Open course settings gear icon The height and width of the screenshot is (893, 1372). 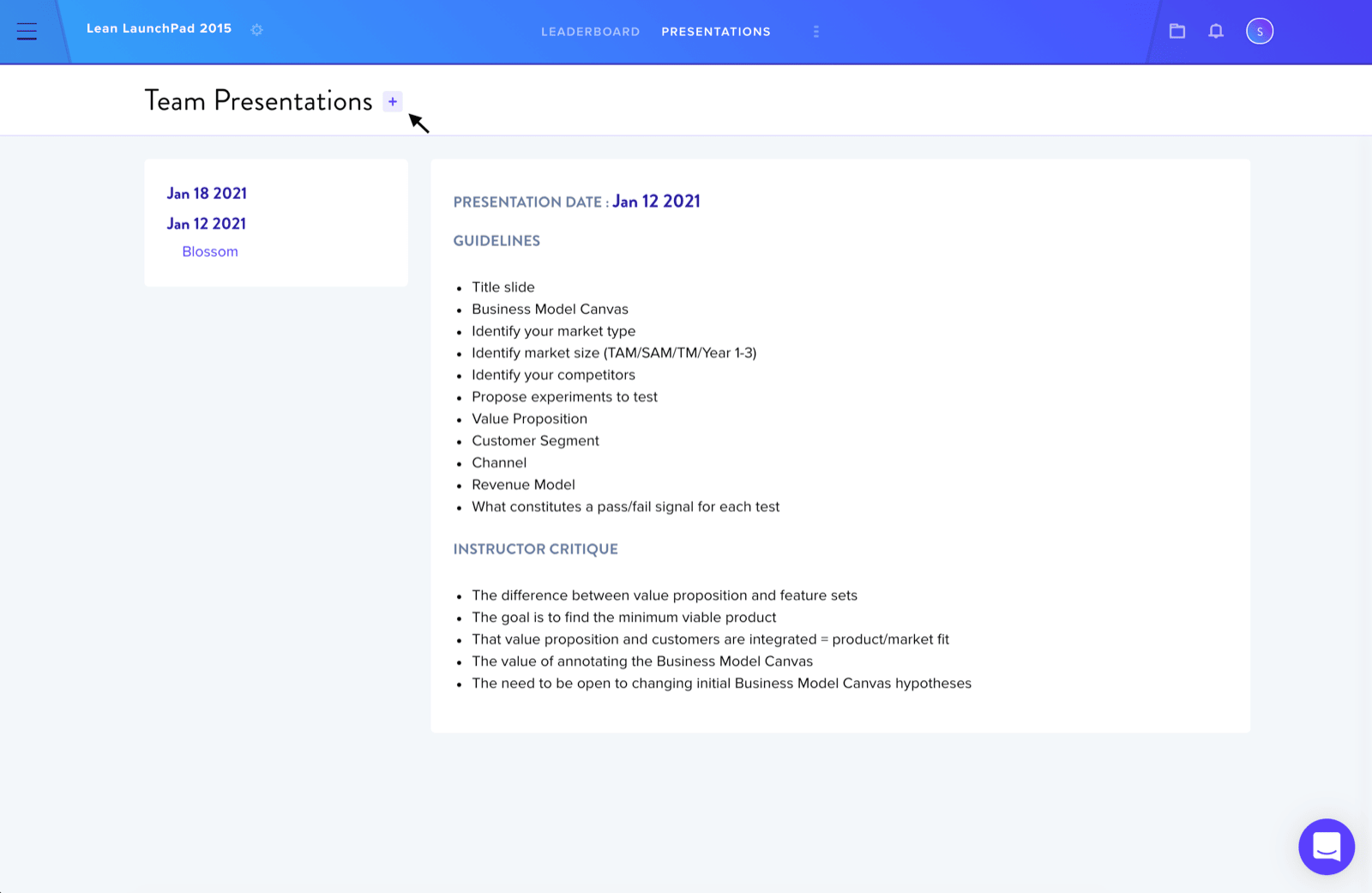(x=256, y=30)
